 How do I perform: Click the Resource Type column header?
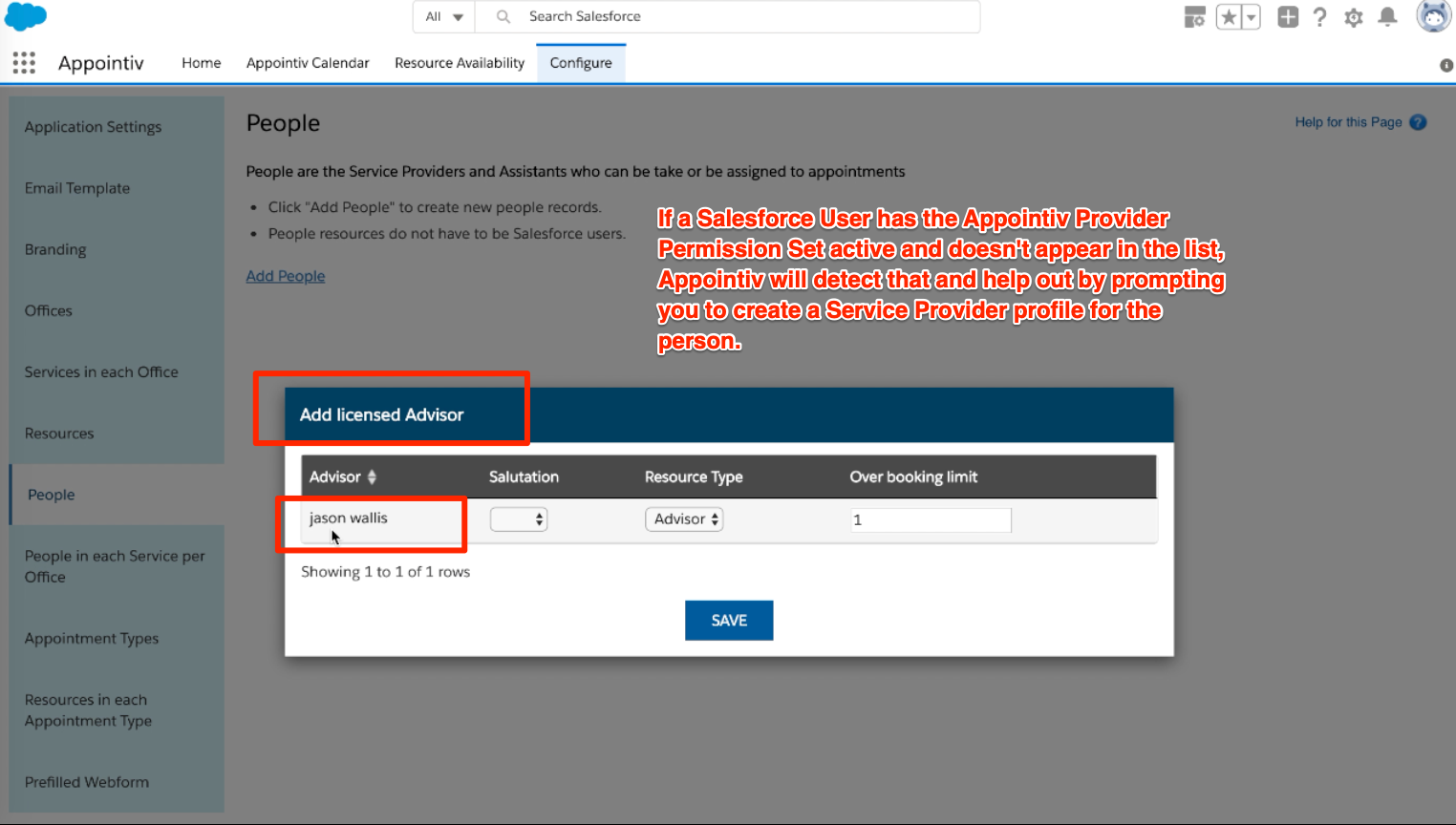694,477
